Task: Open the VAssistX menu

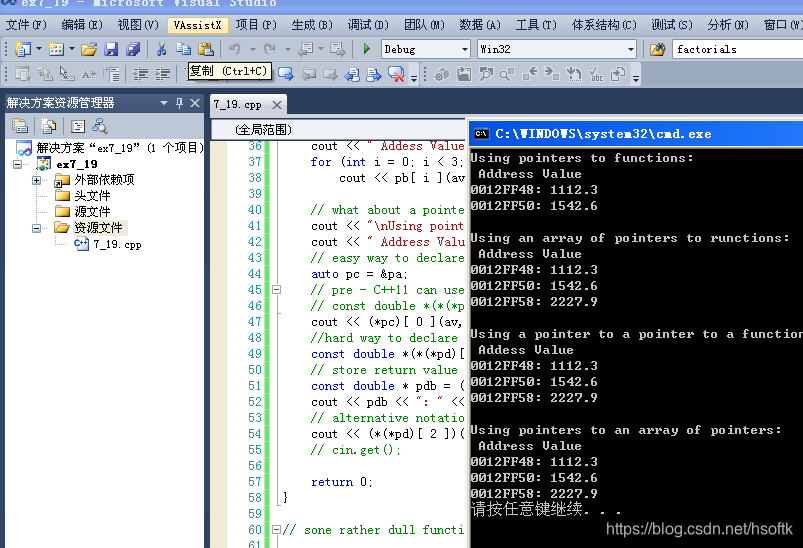Action: [x=197, y=25]
